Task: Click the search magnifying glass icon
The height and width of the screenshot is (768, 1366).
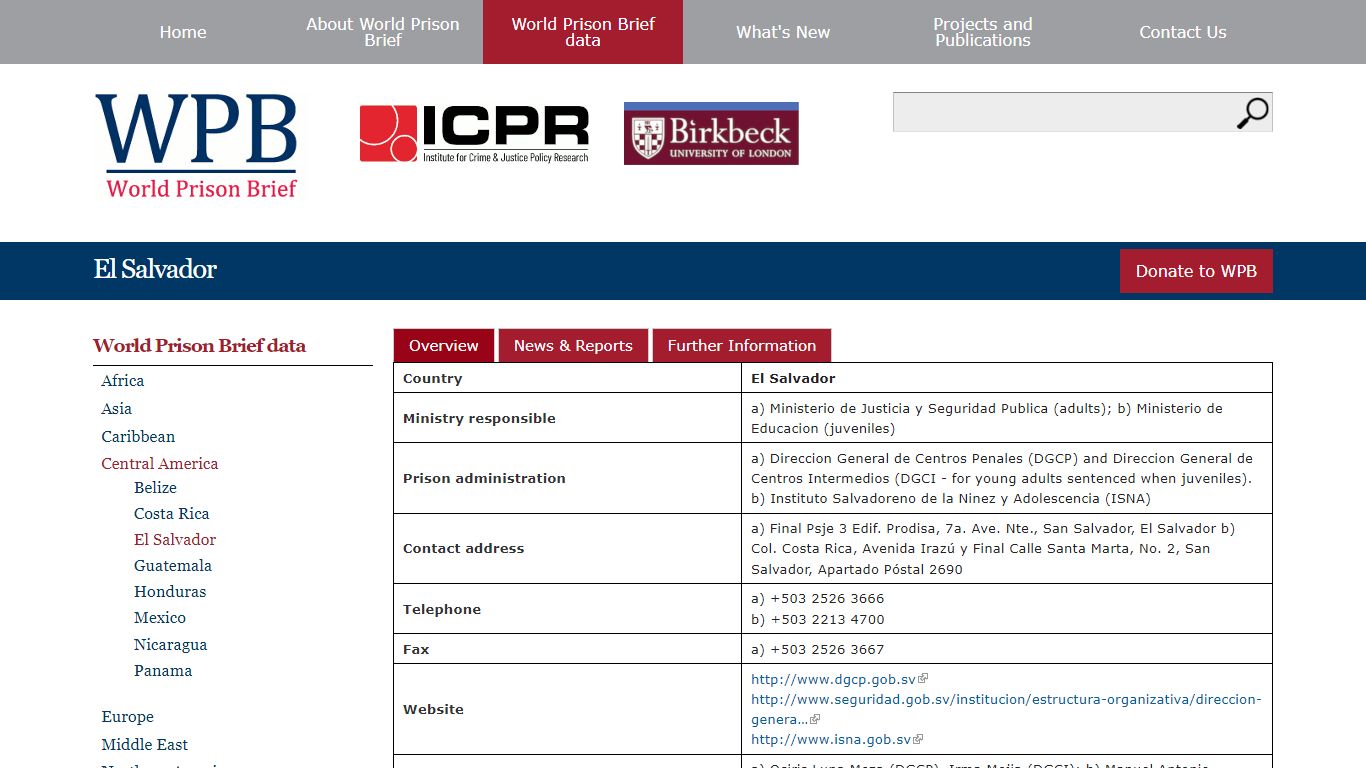Action: click(x=1252, y=113)
